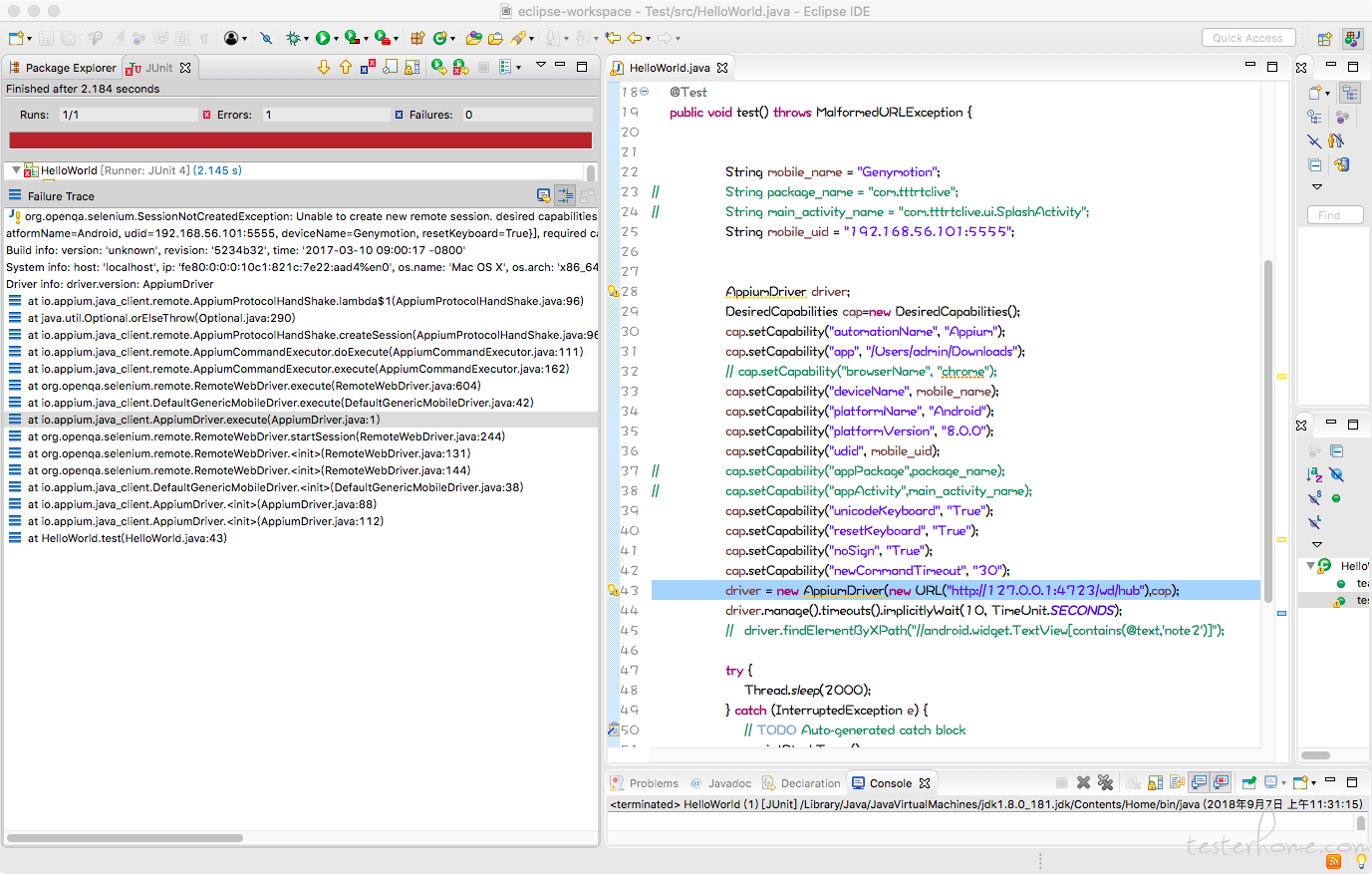The width and height of the screenshot is (1372, 874).
Task: Click the New file wizard toolbar icon
Action: (x=16, y=38)
